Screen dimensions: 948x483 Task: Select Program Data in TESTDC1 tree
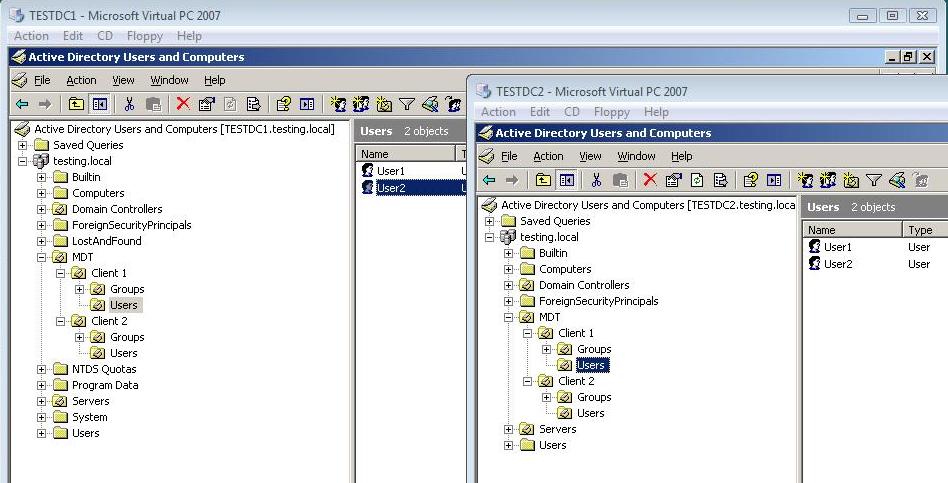(105, 385)
